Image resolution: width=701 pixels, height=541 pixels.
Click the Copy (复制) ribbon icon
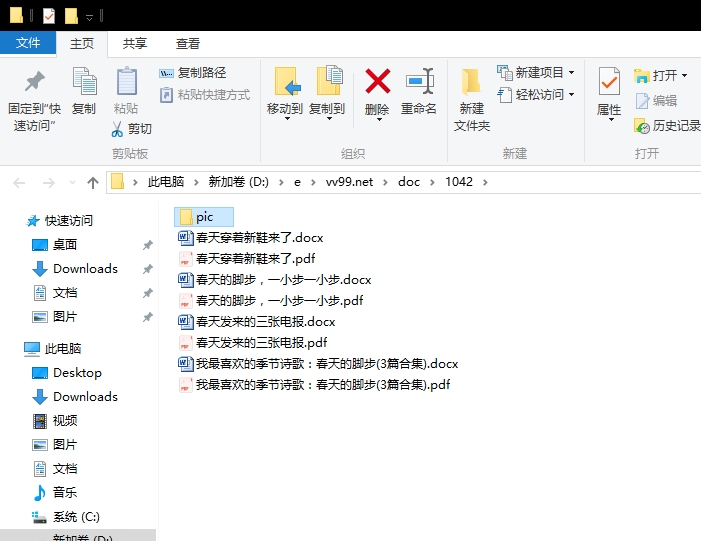pyautogui.click(x=84, y=81)
